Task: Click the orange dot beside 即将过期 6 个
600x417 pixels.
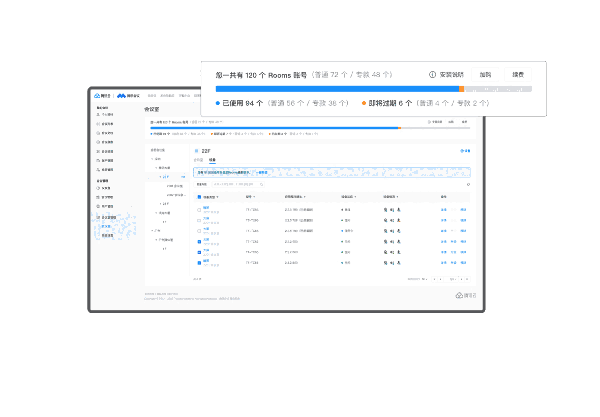Action: click(x=364, y=103)
